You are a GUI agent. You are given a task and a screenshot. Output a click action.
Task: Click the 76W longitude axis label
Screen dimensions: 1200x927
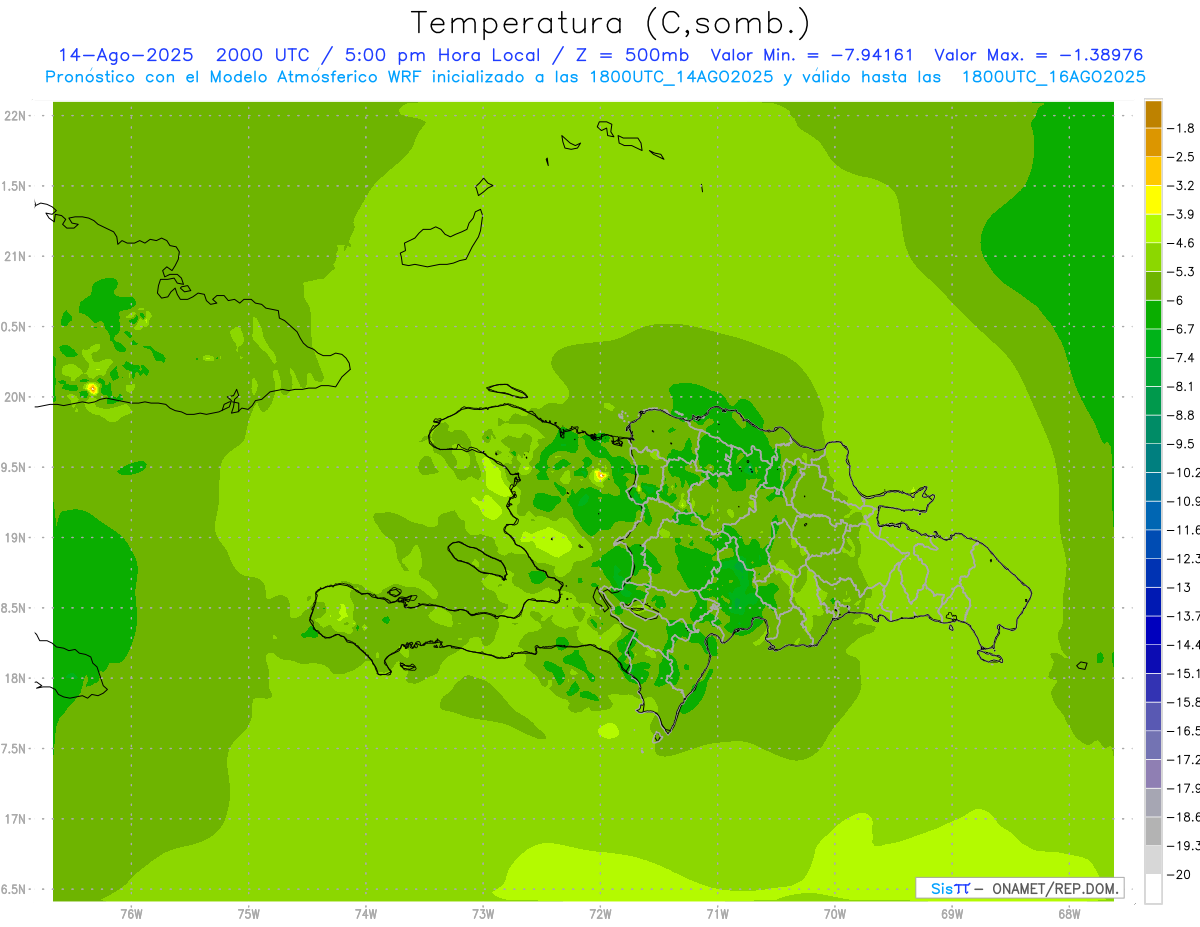[x=131, y=914]
